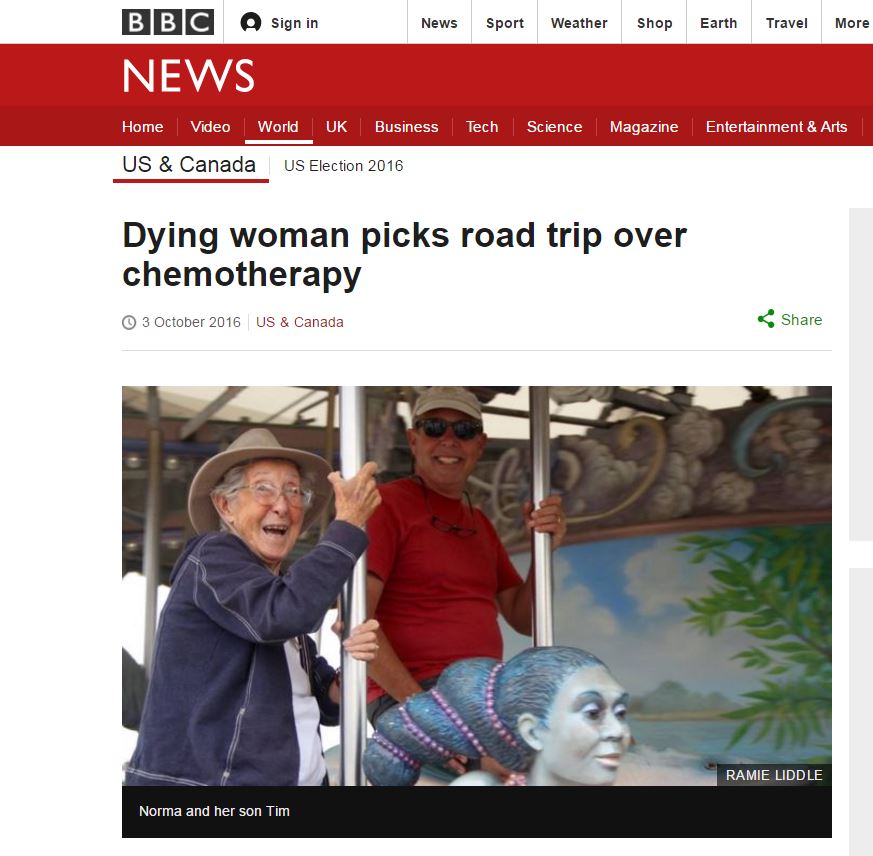Click the Sign in avatar icon

click(x=251, y=23)
